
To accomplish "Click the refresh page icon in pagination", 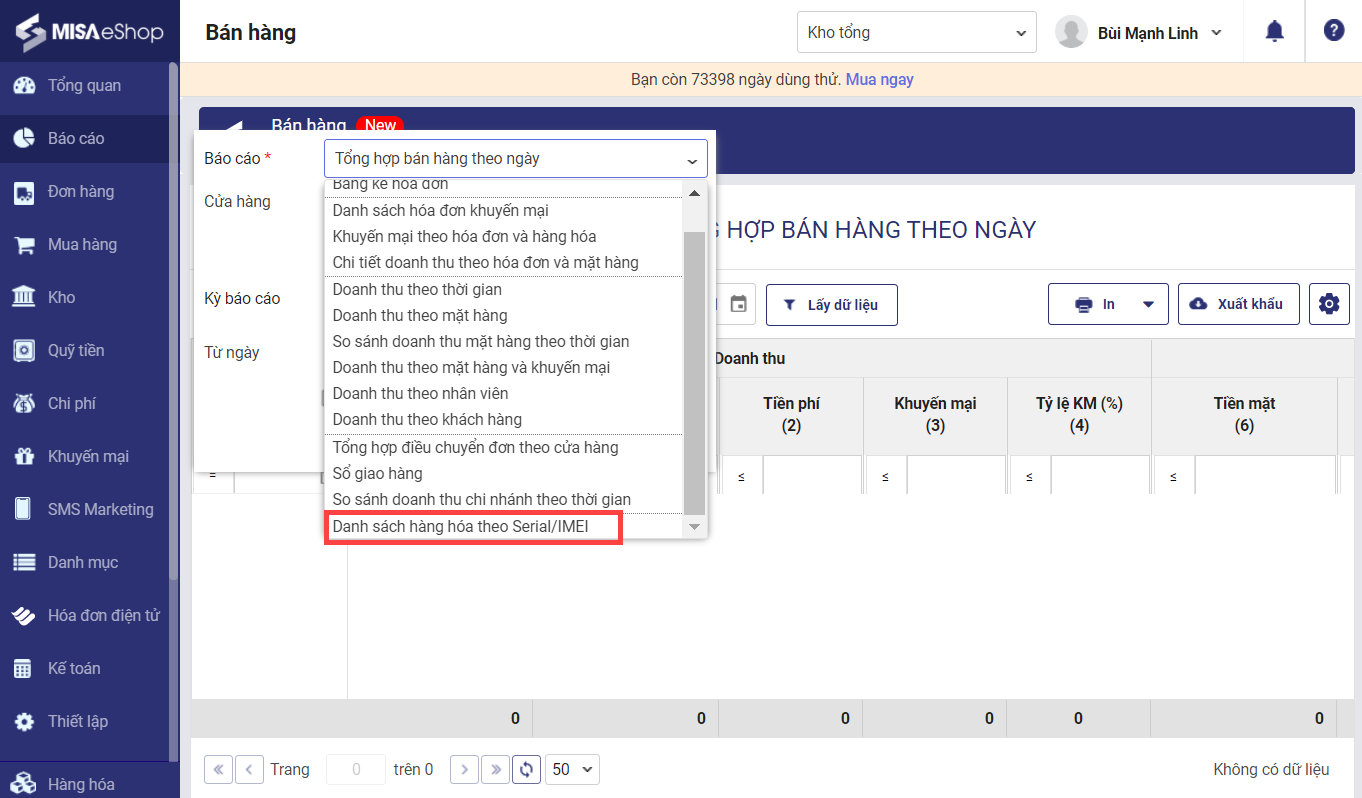I will pos(526,769).
